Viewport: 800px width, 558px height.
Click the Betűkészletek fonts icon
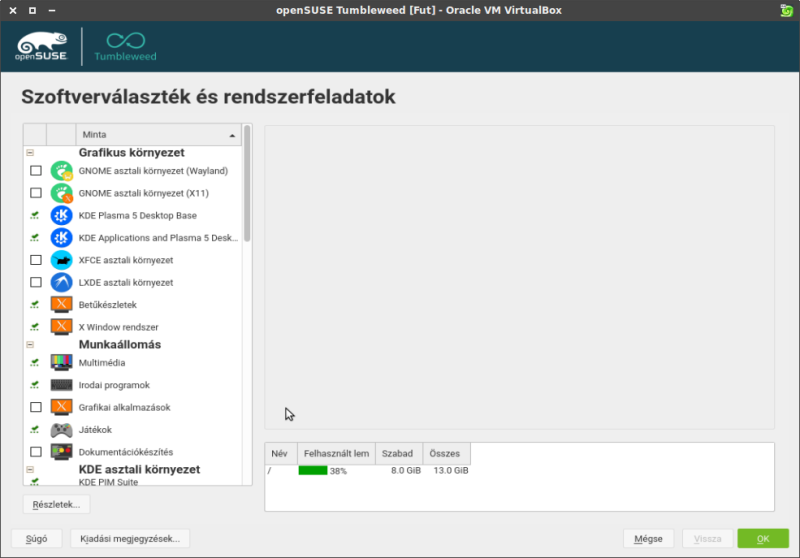coord(61,305)
